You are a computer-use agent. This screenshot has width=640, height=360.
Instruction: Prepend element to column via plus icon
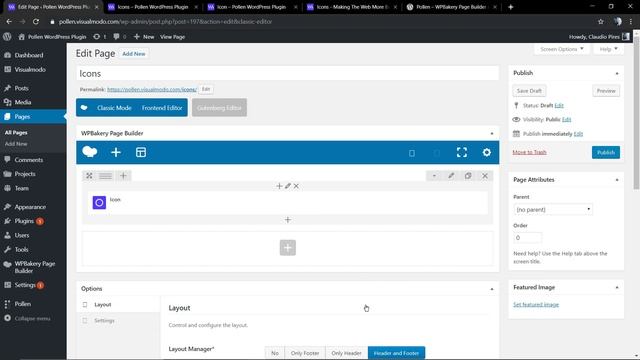tap(279, 186)
